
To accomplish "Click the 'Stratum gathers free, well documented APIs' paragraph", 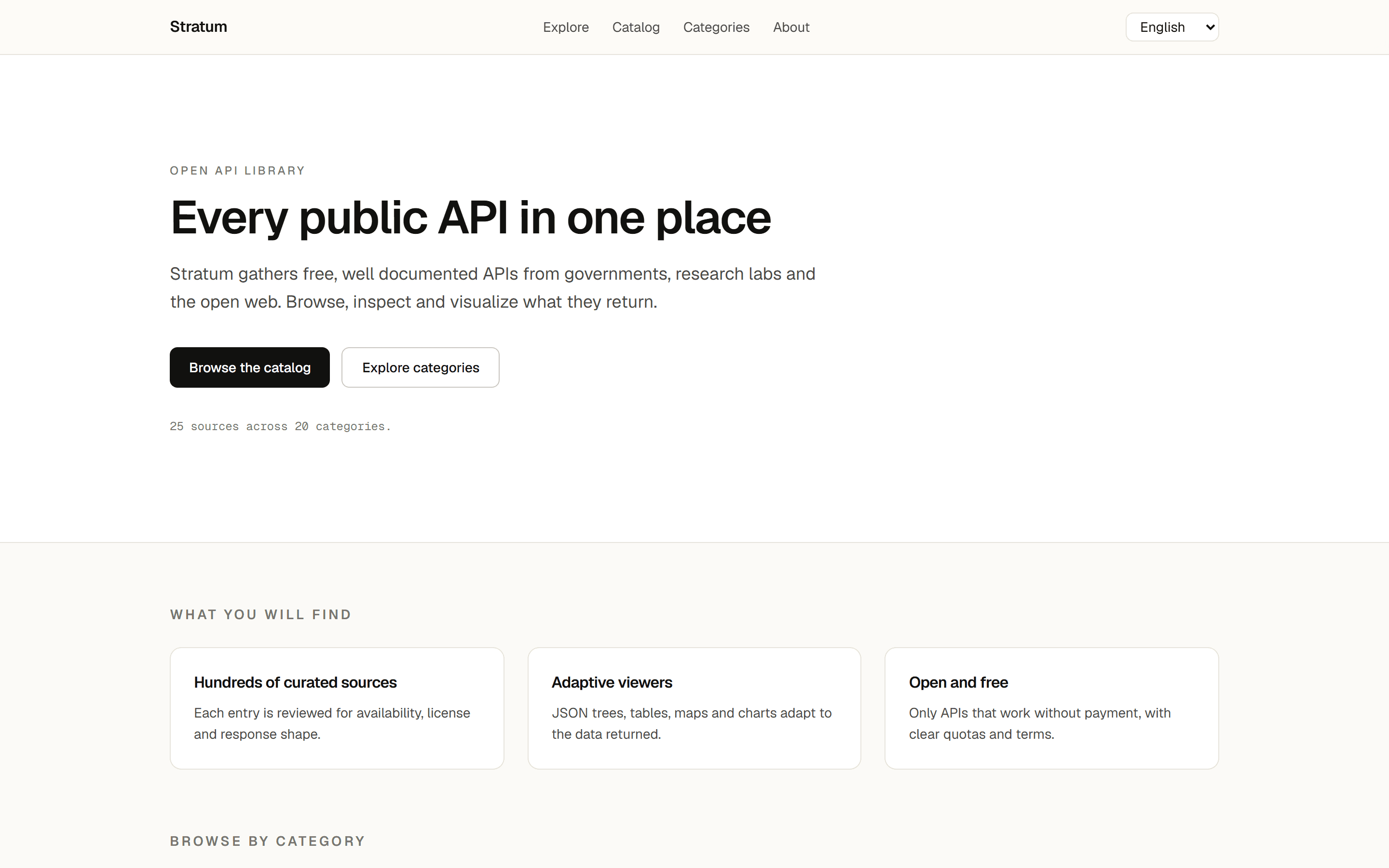I will click(x=492, y=287).
